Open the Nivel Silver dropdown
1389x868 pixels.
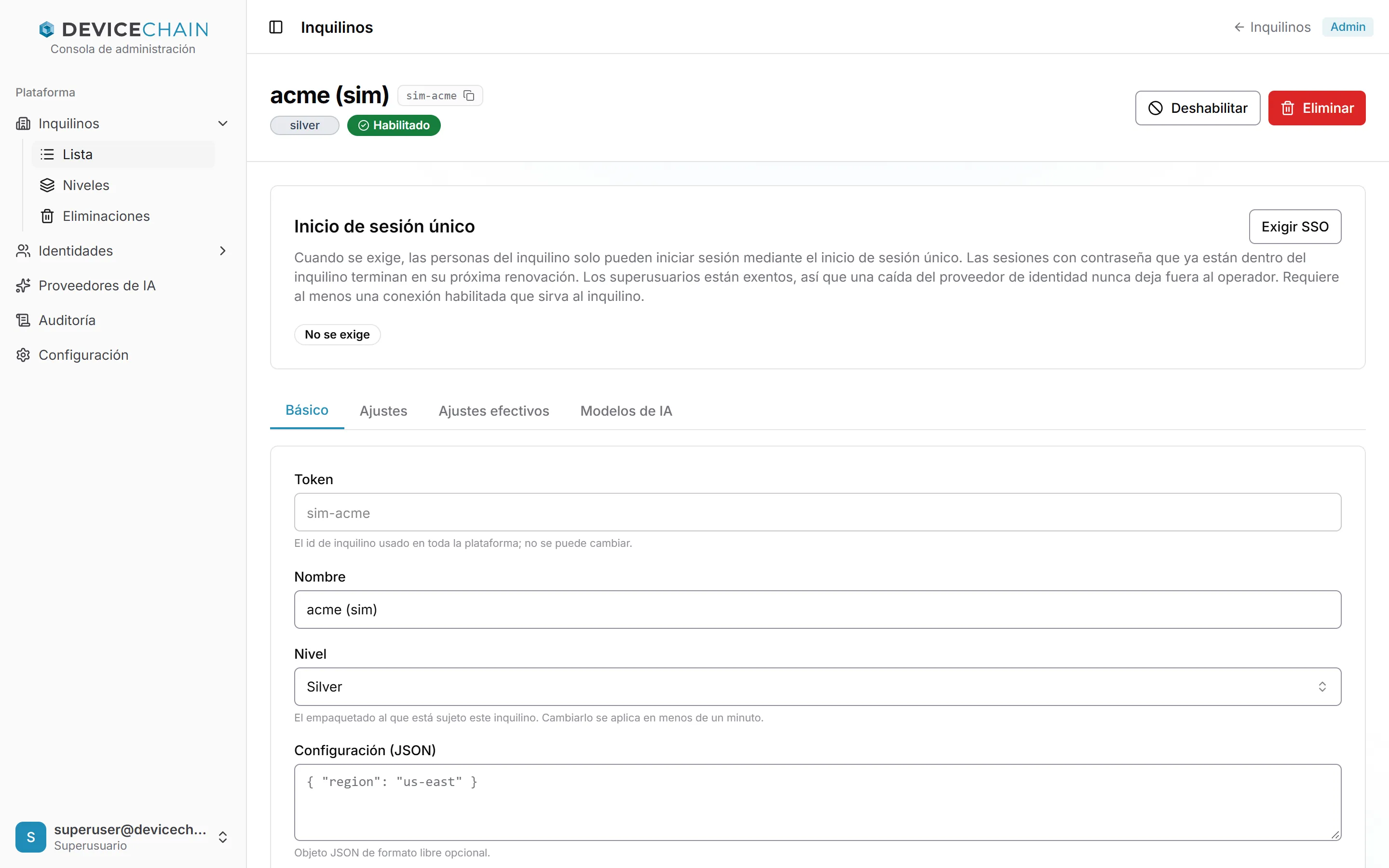[817, 687]
